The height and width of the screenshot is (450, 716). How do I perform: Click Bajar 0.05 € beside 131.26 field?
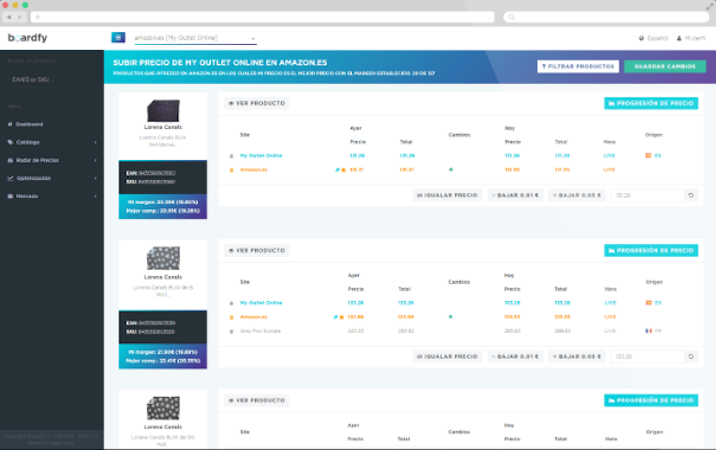pos(577,195)
